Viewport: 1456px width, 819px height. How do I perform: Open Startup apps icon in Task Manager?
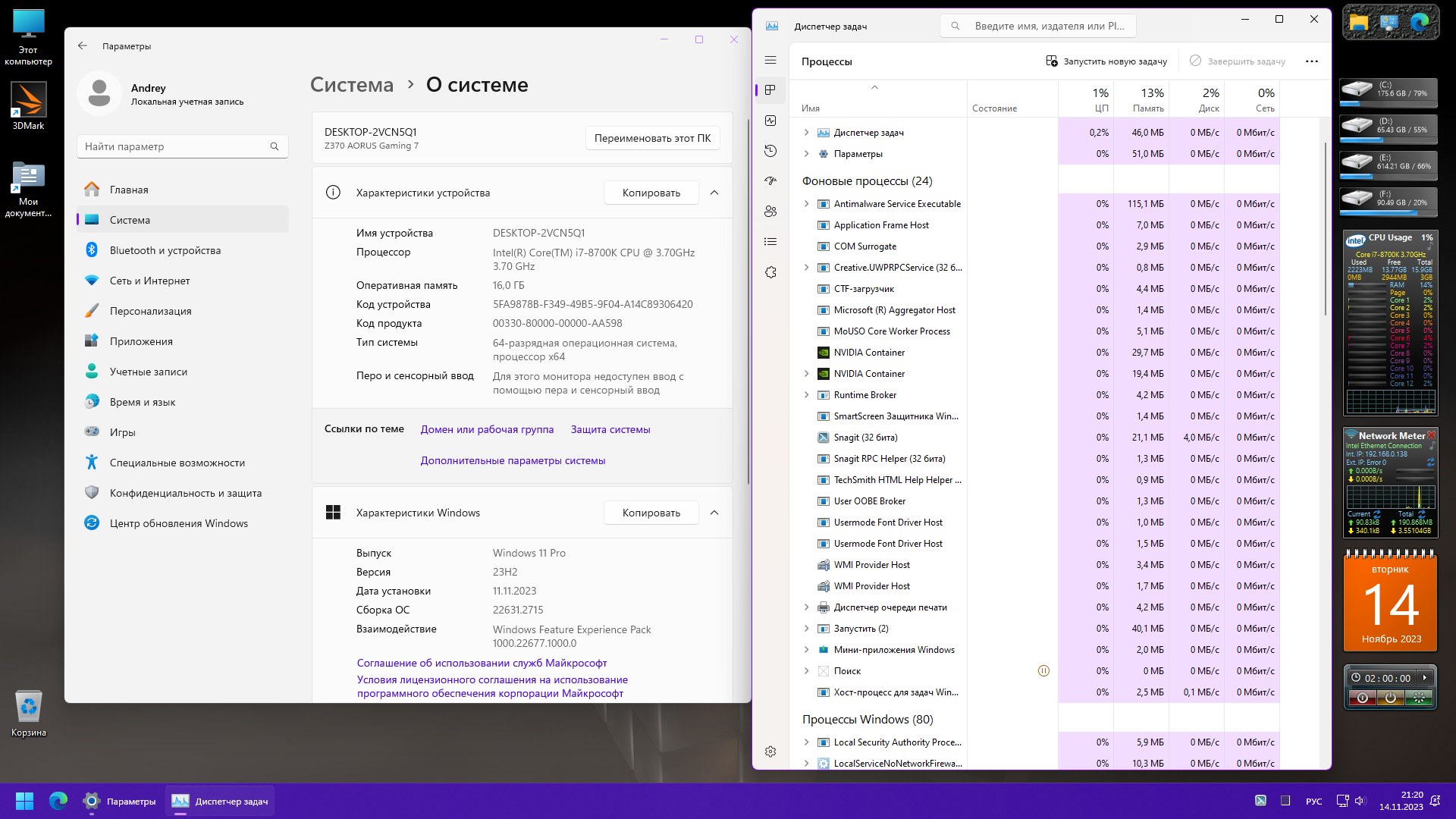(x=770, y=181)
